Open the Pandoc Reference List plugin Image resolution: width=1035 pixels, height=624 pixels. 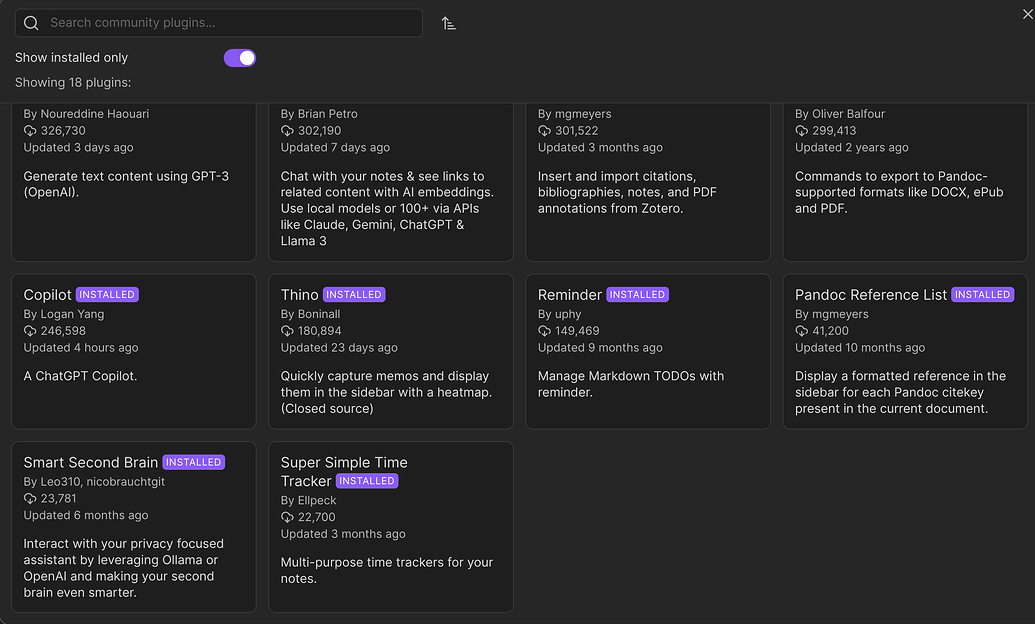(905, 351)
